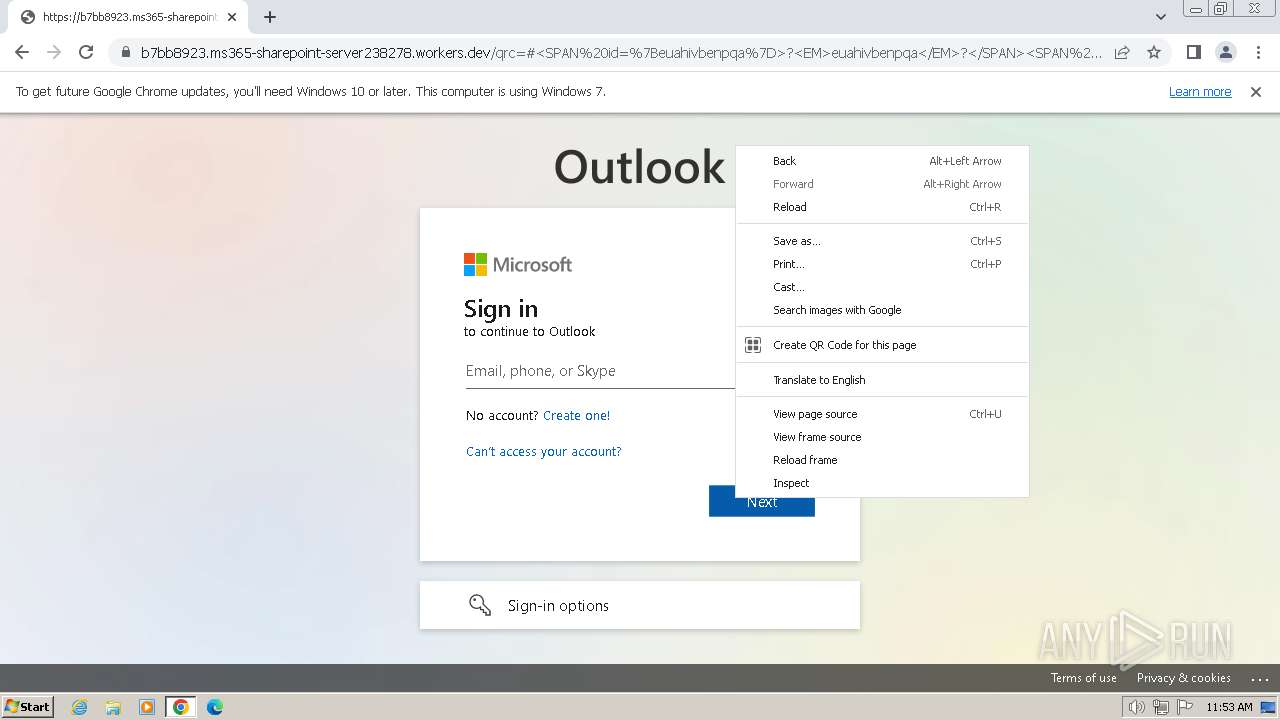Click the padlock site info icon
1280x720 pixels.
click(125, 53)
